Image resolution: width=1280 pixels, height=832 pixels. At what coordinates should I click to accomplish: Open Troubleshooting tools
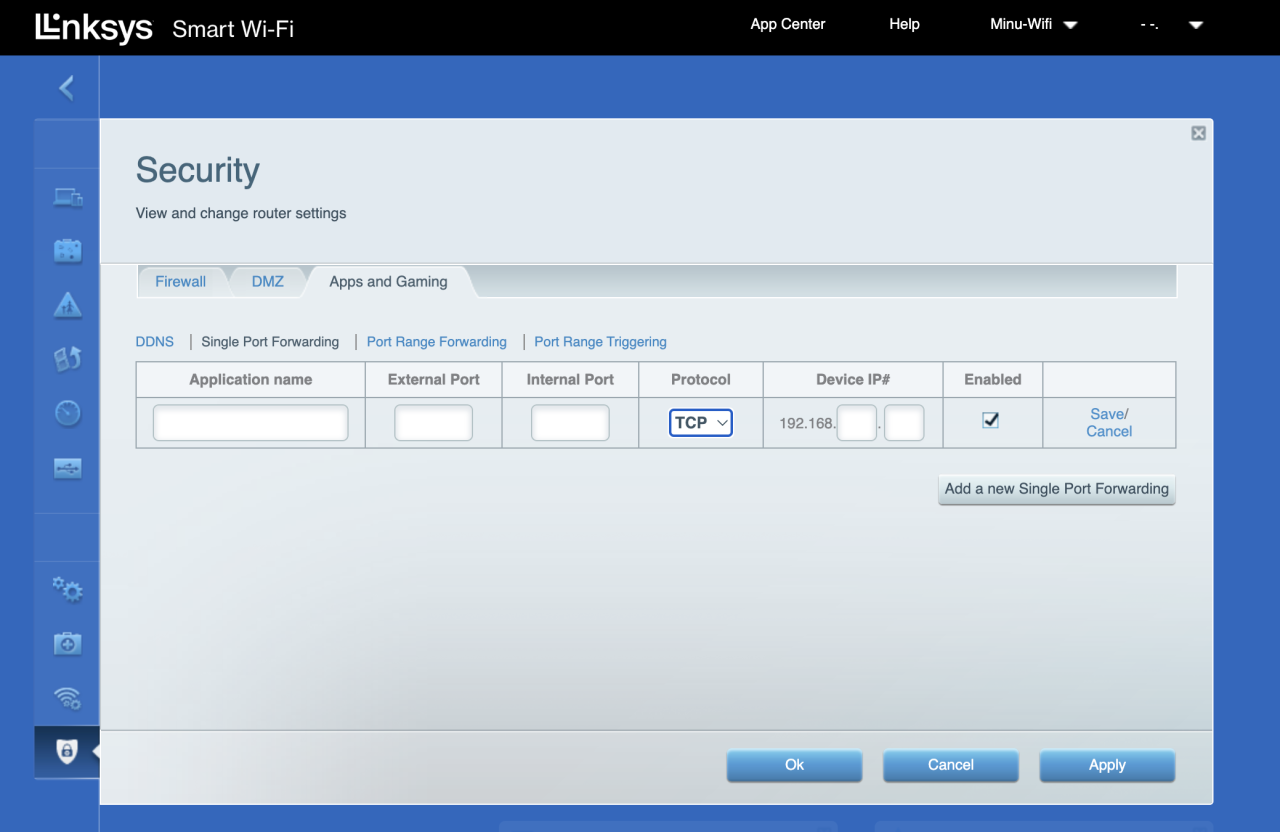[66, 643]
